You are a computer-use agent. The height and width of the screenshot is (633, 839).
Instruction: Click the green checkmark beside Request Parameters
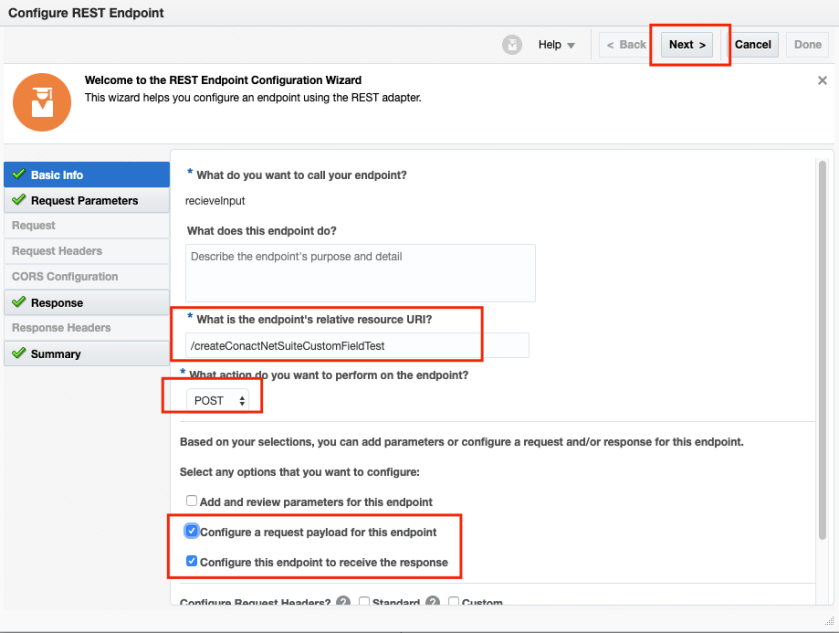point(18,200)
